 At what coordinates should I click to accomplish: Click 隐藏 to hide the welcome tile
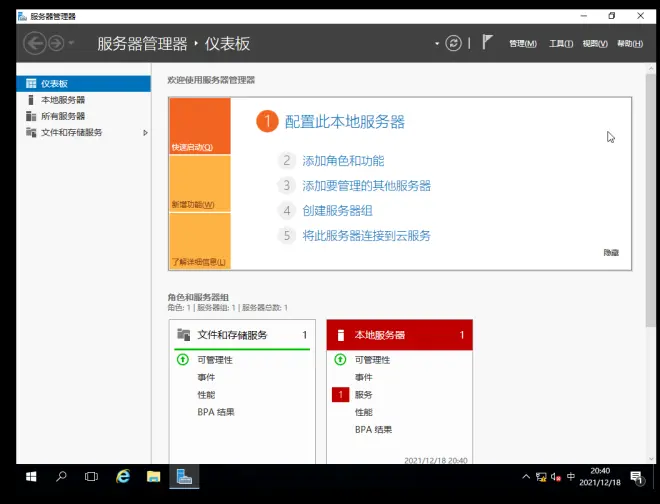point(611,253)
